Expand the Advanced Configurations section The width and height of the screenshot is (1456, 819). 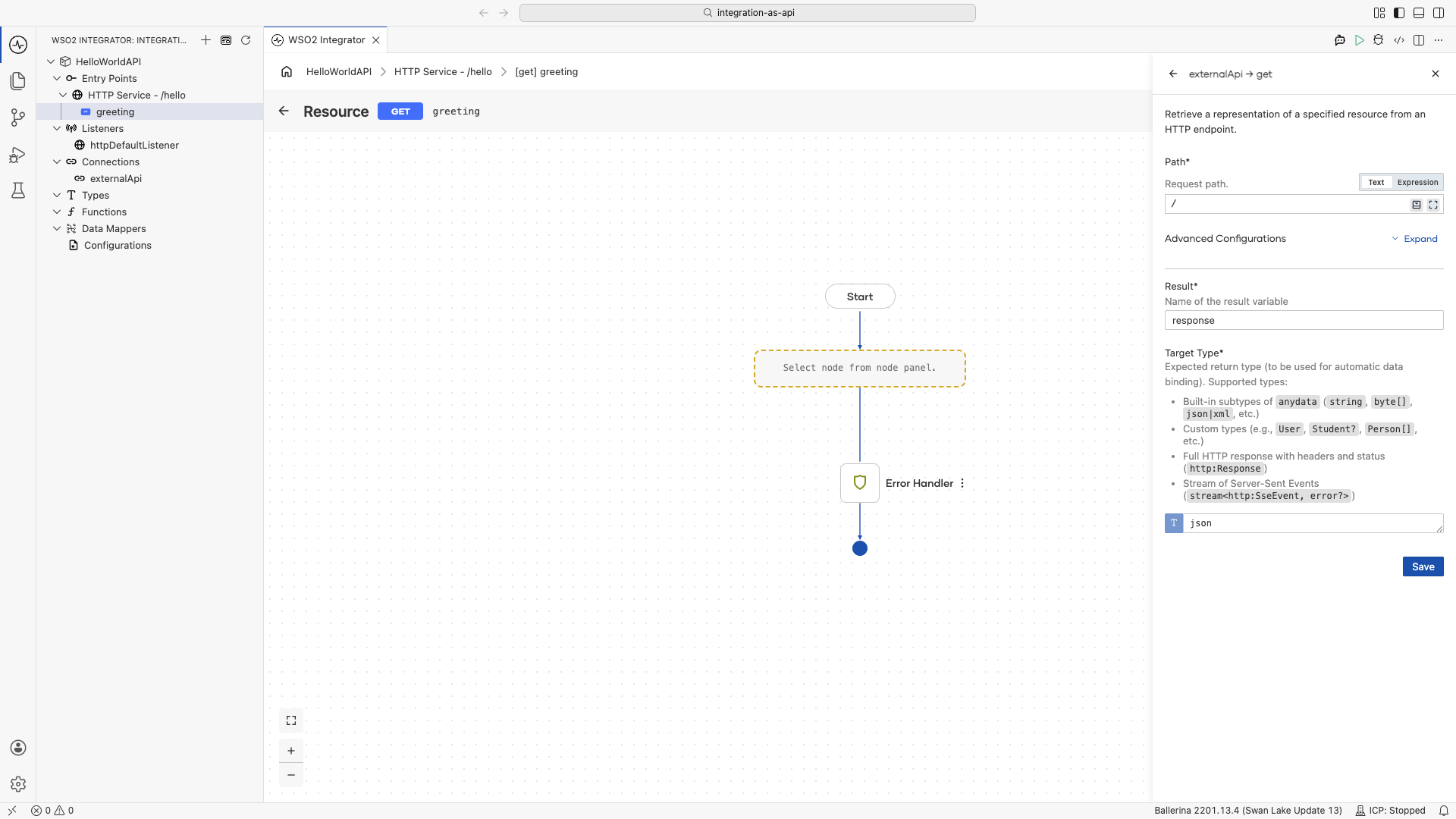[x=1415, y=239]
